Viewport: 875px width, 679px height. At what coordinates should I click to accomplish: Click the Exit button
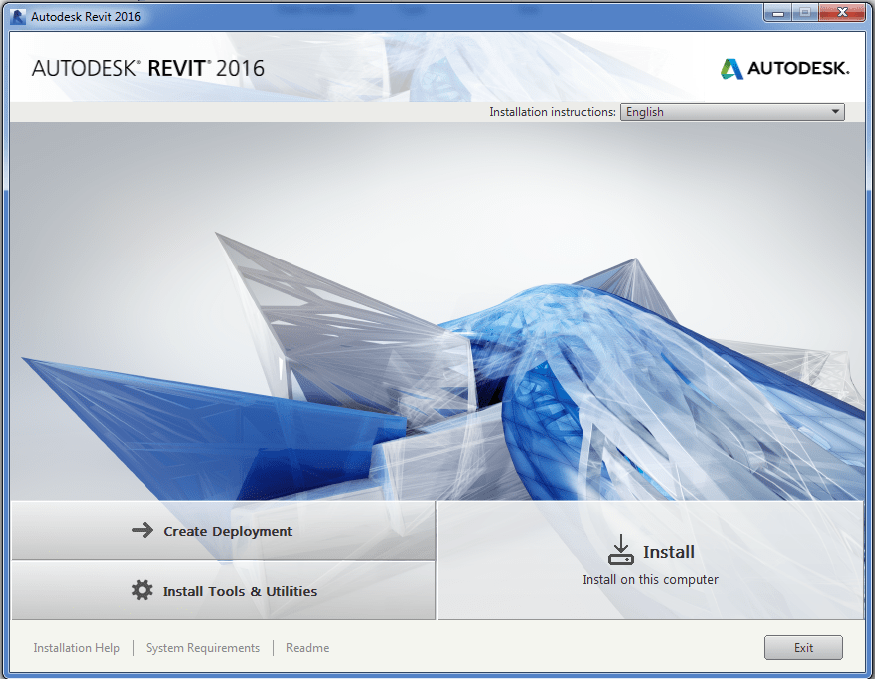803,647
